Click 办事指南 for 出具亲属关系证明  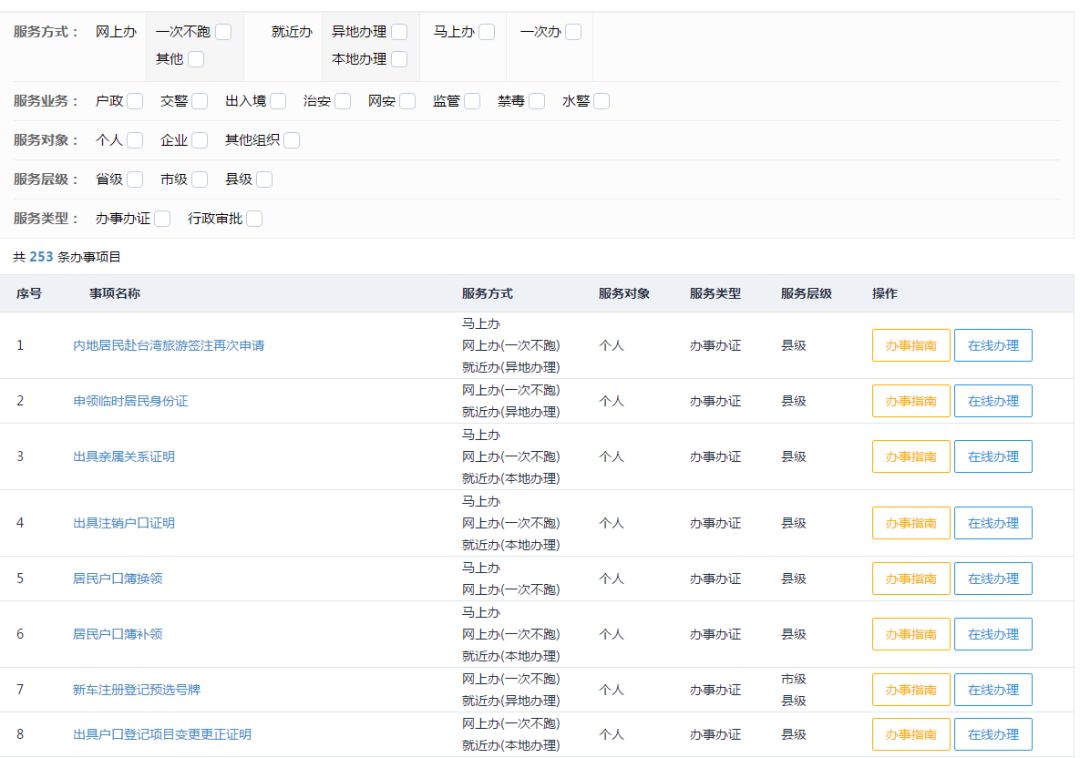(x=910, y=457)
